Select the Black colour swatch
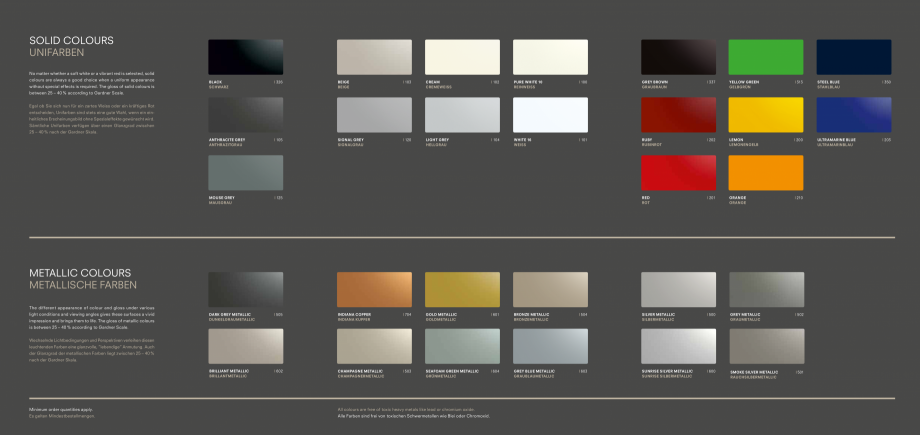The width and height of the screenshot is (920, 435). pyautogui.click(x=245, y=57)
